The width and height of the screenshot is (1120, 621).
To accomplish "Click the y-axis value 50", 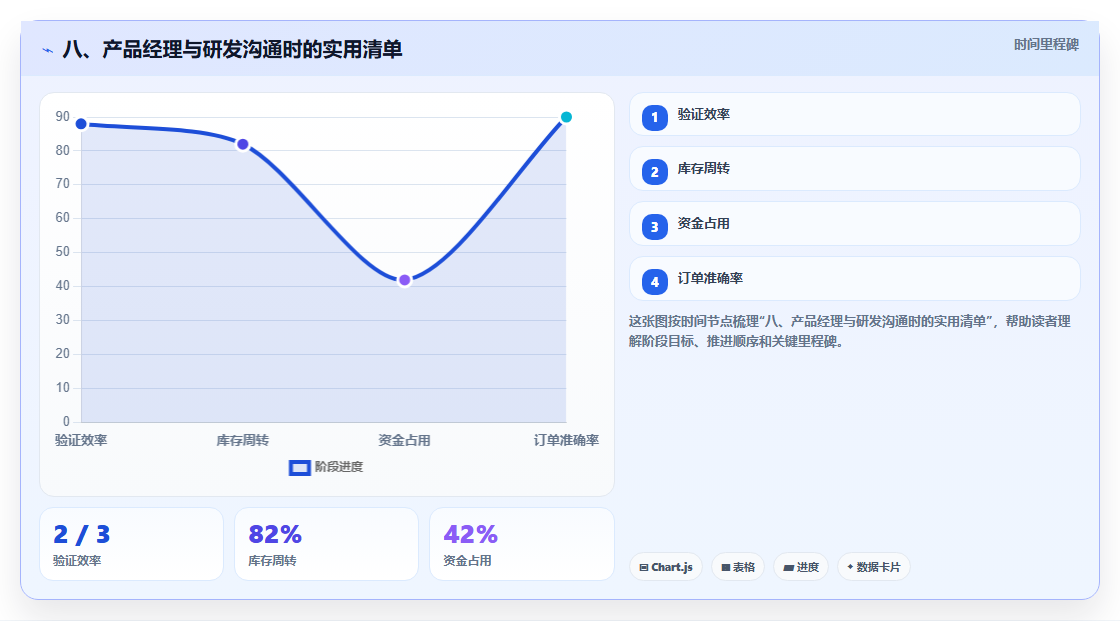I will [63, 252].
